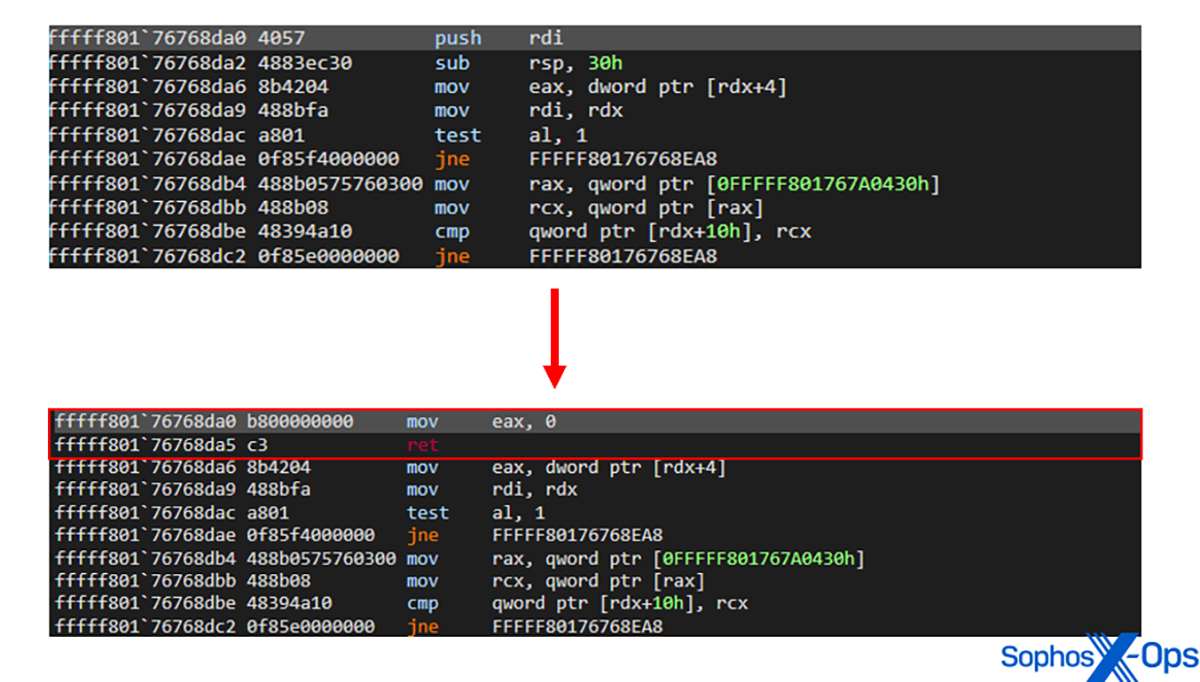
Task: Select 'qword ptr [rdx+10h], rcx' in the lower listing
Action: (x=620, y=604)
